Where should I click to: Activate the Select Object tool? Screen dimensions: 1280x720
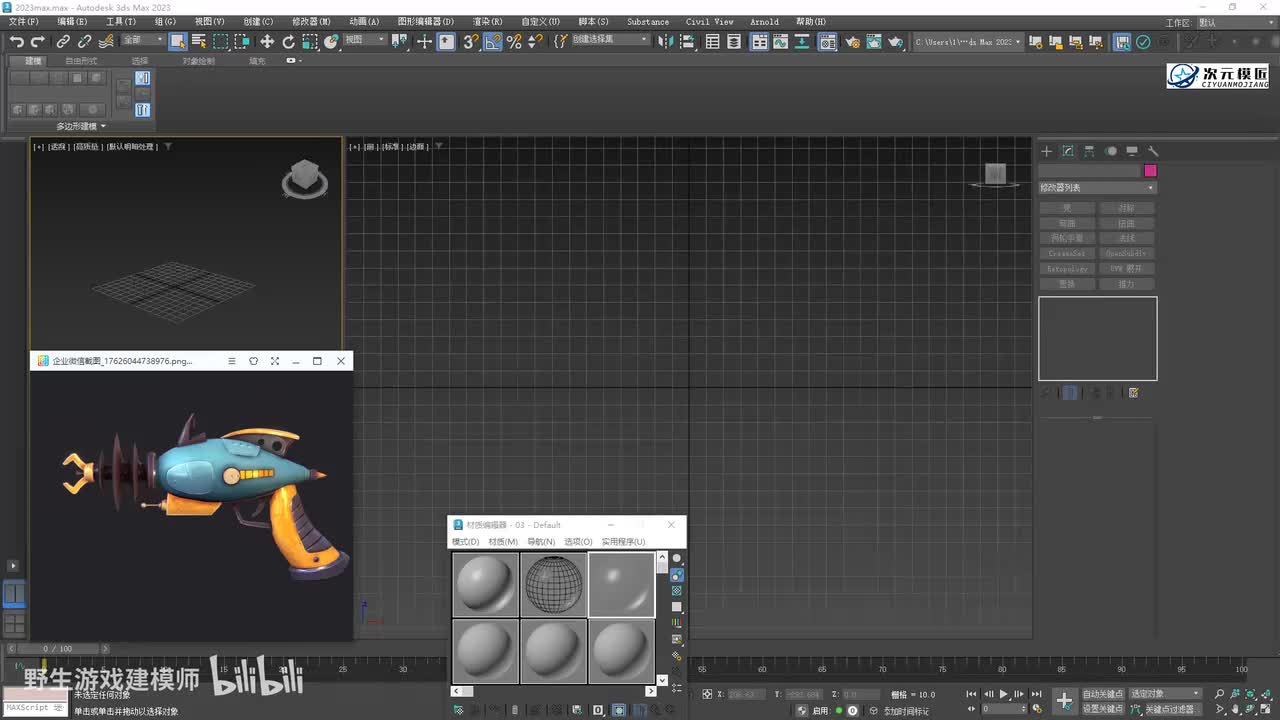pos(177,41)
